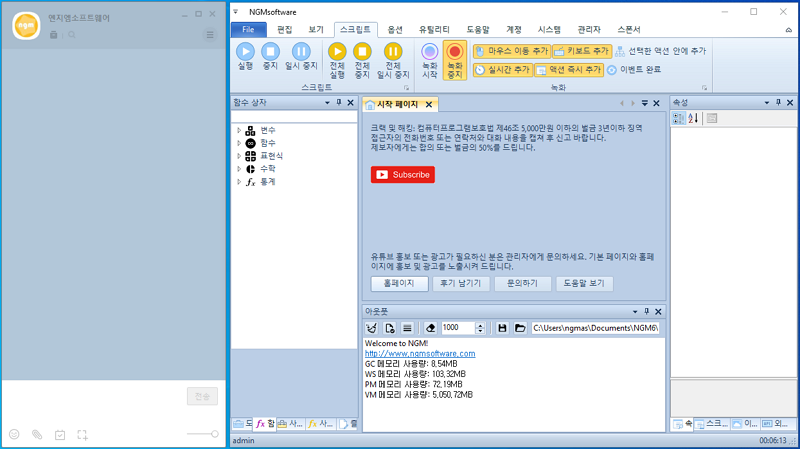Click attachment paperclip icon in chat window
The image size is (800, 449).
pyautogui.click(x=37, y=434)
